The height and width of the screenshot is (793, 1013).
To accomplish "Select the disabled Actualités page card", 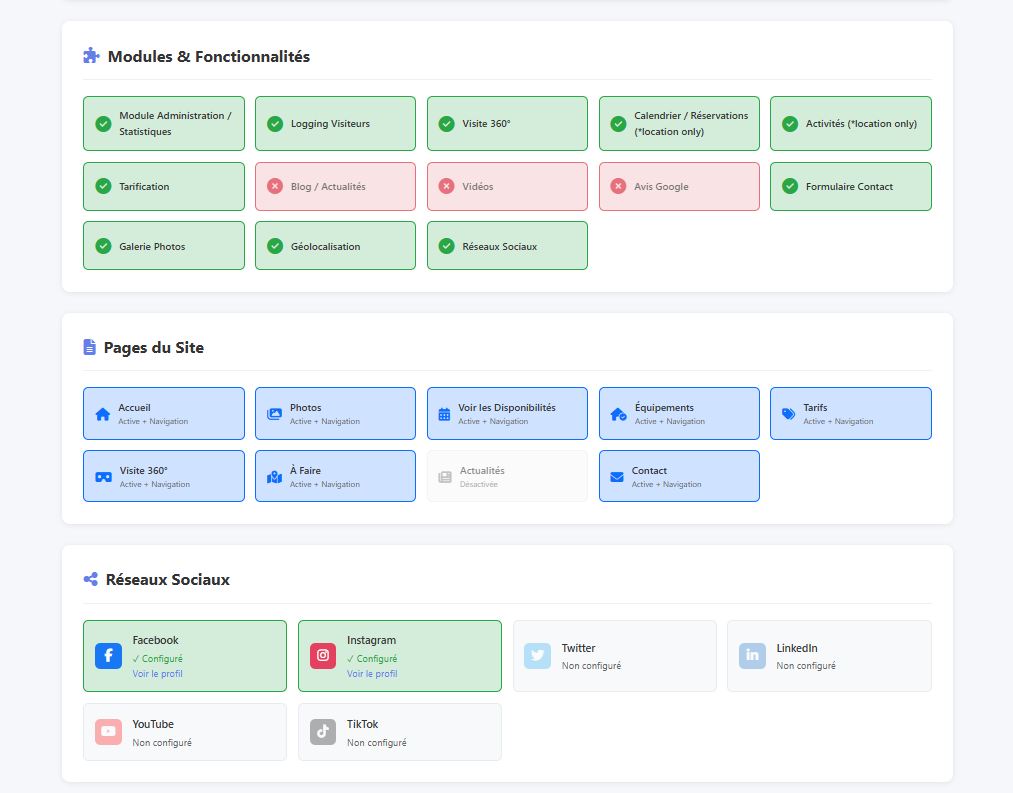I will pos(507,476).
